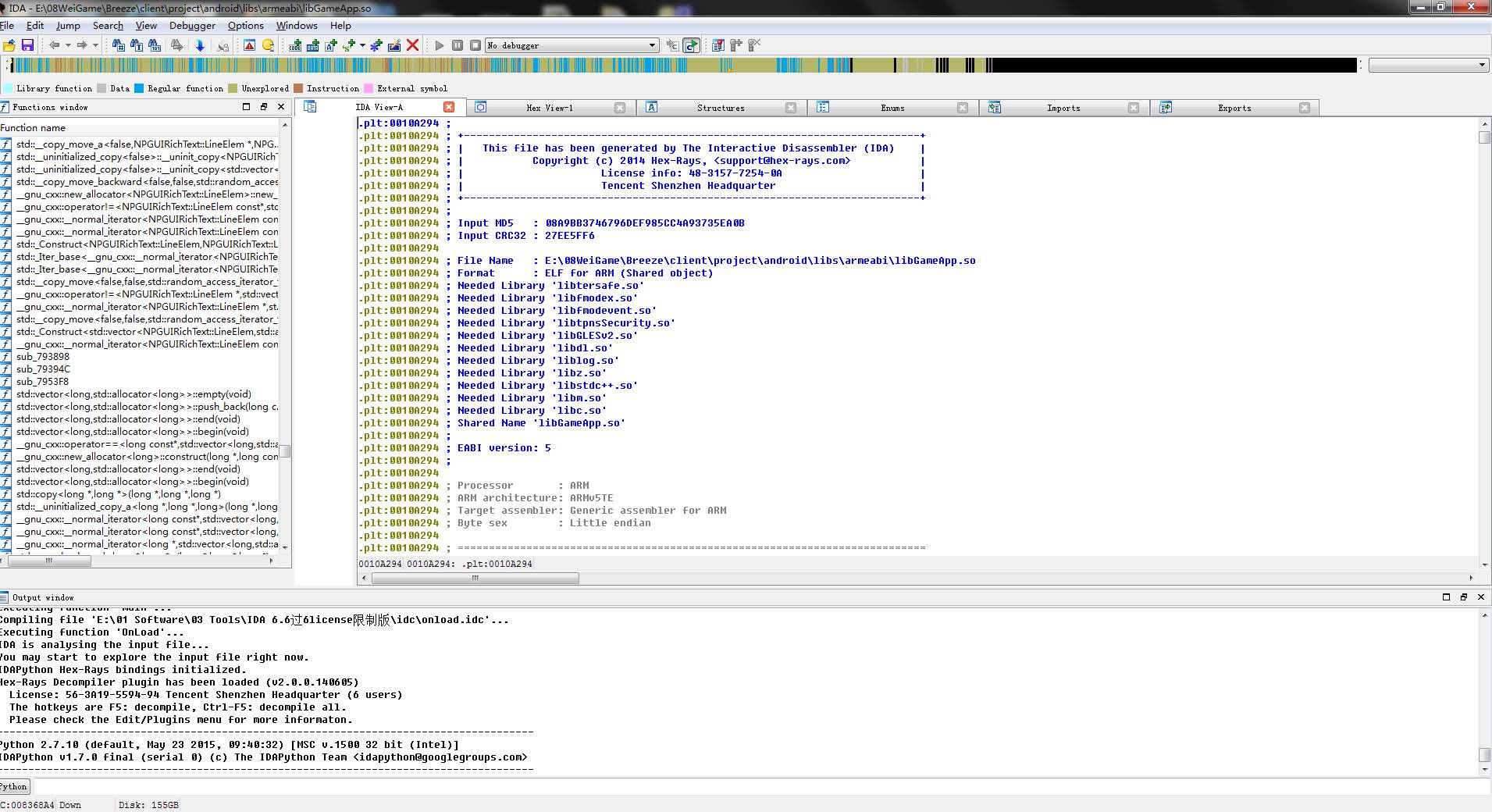Viewport: 1492px width, 812px height.
Task: Float the Functions window panel
Action: 264,107
